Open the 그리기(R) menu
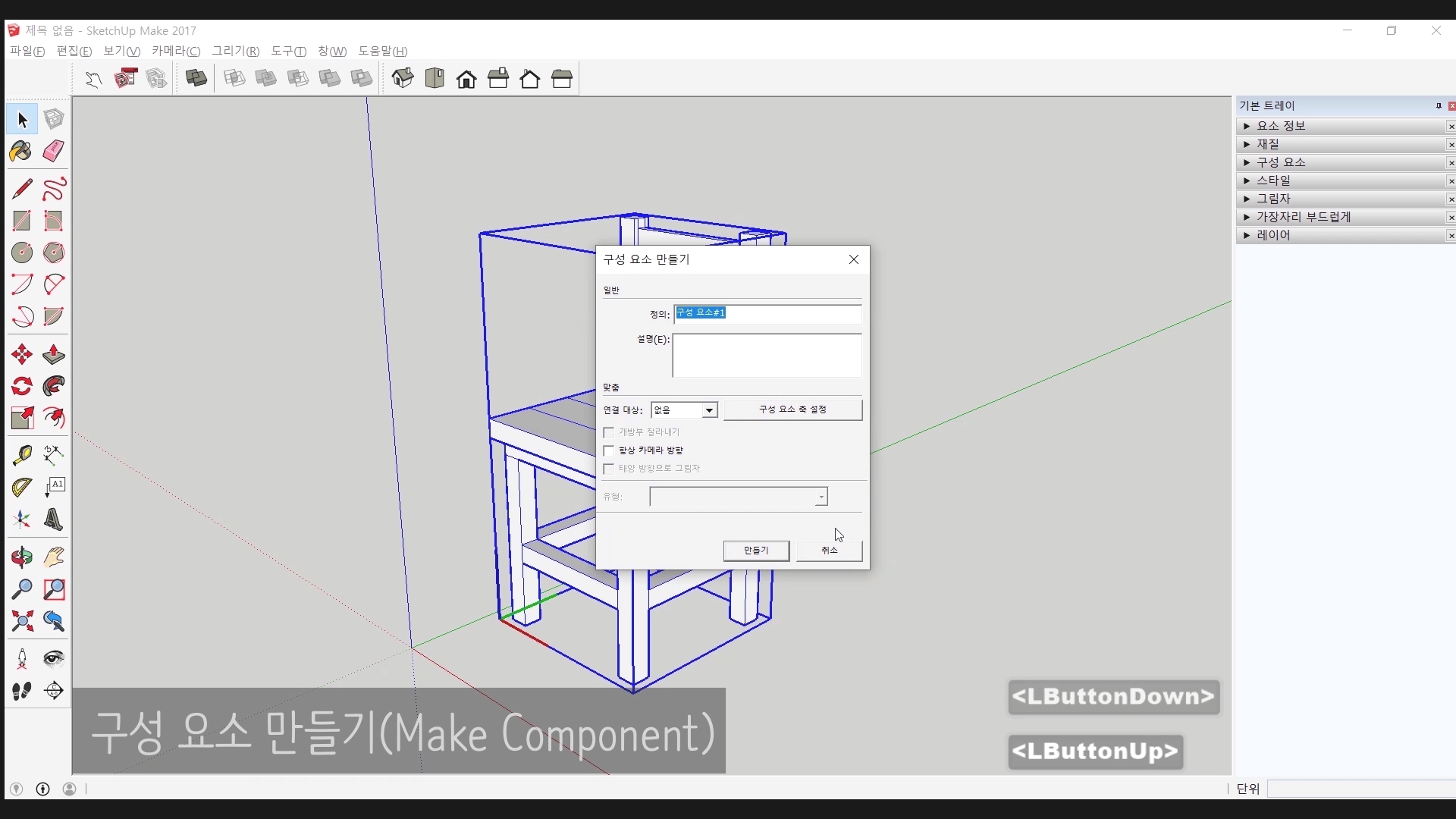The width and height of the screenshot is (1456, 819). [x=235, y=51]
